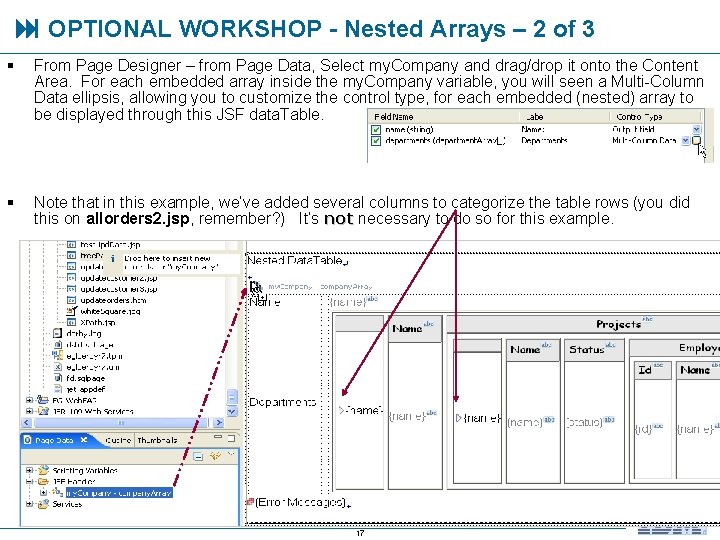Click the Scripting Variables folder icon

44,470
